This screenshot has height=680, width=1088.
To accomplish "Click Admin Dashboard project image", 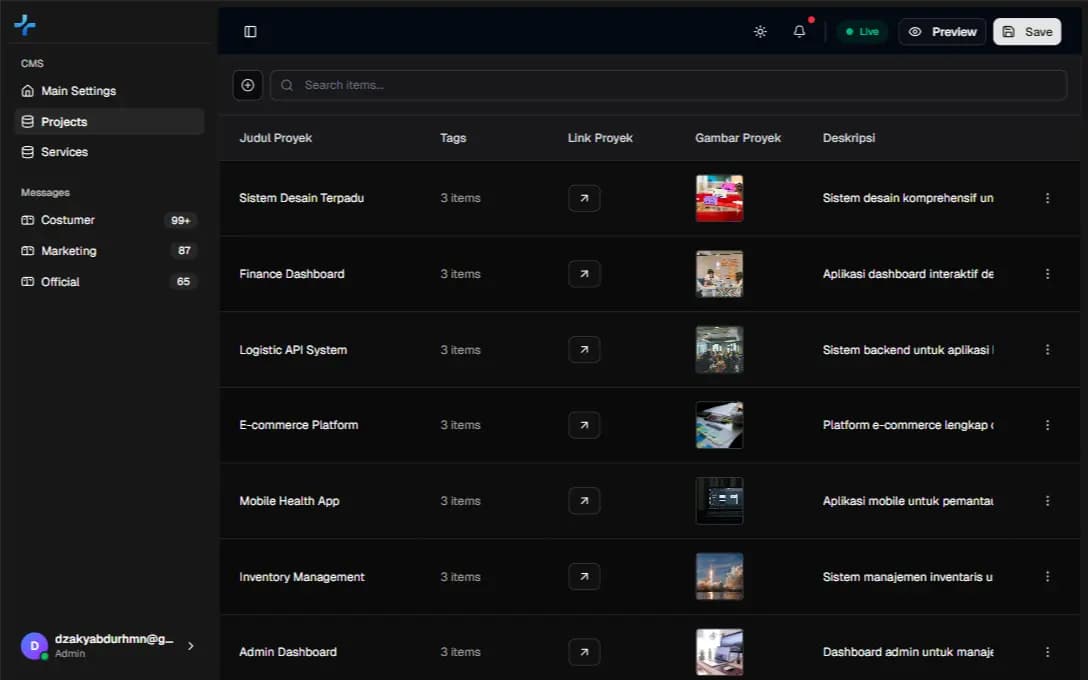I will point(720,652).
